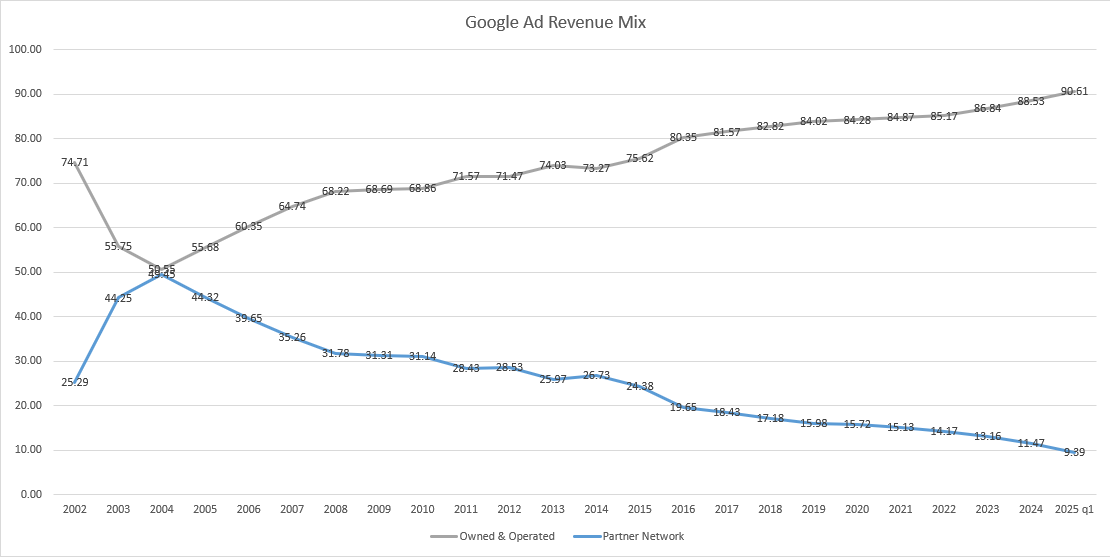The width and height of the screenshot is (1110, 557).
Task: Click the 35.26 data label
Action: (x=292, y=338)
